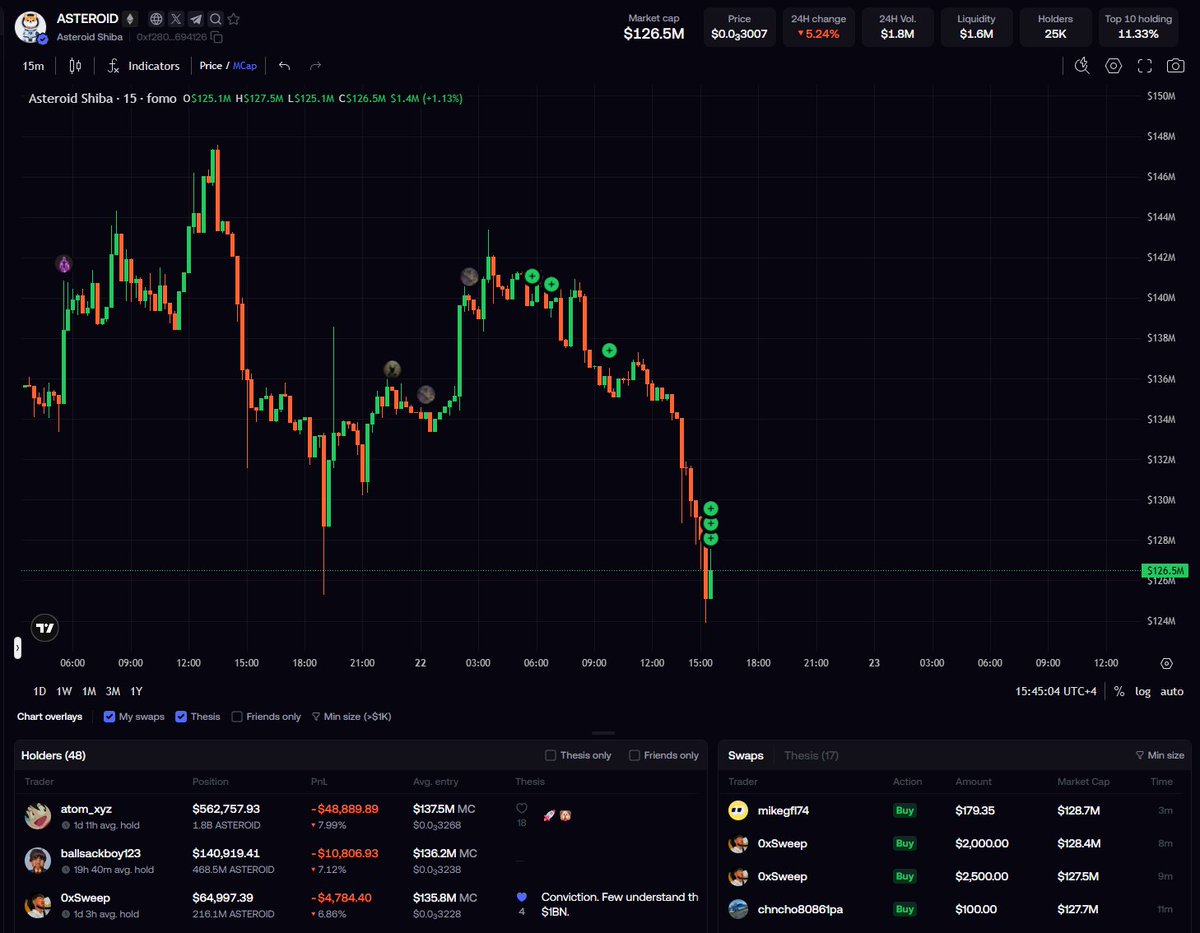Uncheck the Thesis chart overlay

pos(181,716)
